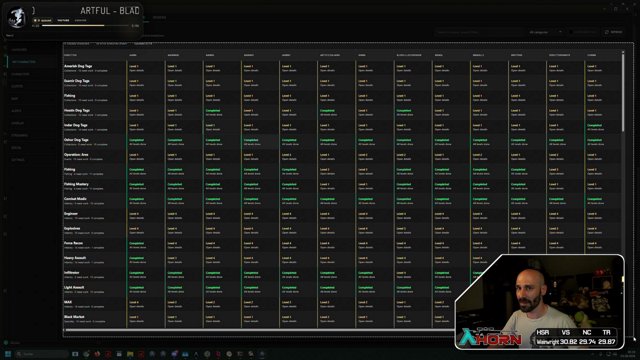Open File Explorer from the taskbar

point(130,354)
